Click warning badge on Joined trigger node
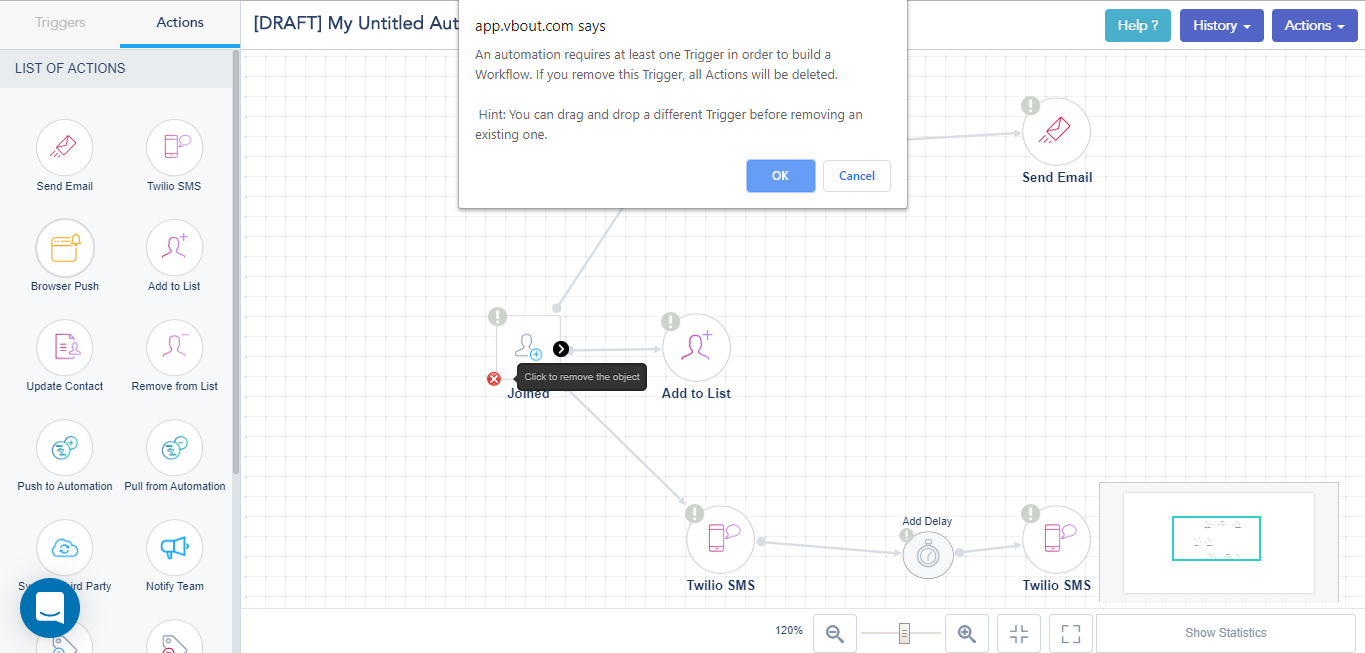Screen dimensions: 1365x653 pos(497,317)
